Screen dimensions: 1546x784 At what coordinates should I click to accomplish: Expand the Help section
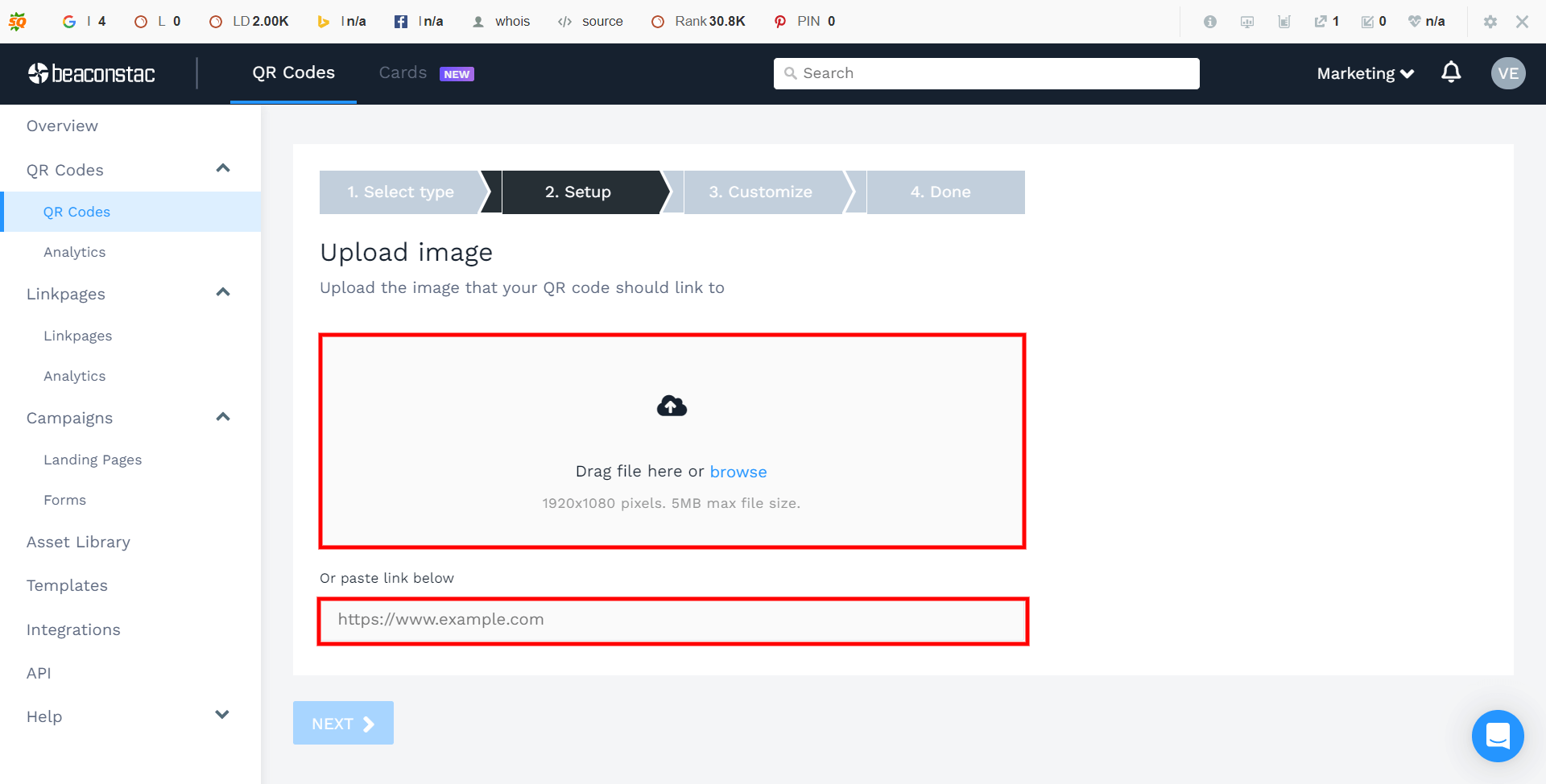pyautogui.click(x=222, y=715)
